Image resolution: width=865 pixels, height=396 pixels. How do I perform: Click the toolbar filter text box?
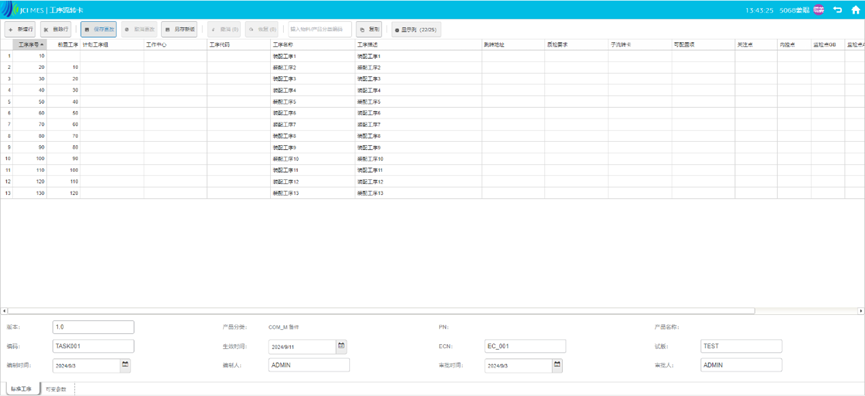click(320, 29)
